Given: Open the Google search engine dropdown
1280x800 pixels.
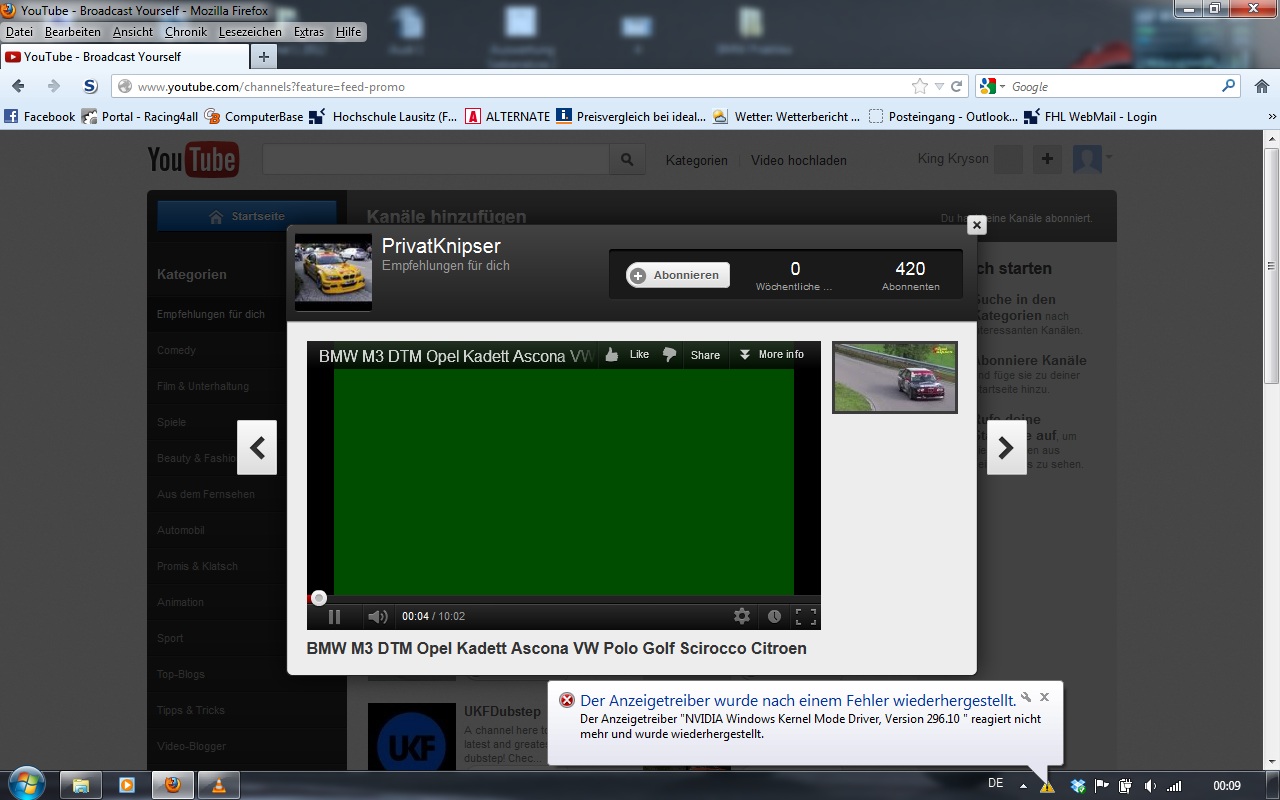Looking at the screenshot, I should (x=991, y=87).
